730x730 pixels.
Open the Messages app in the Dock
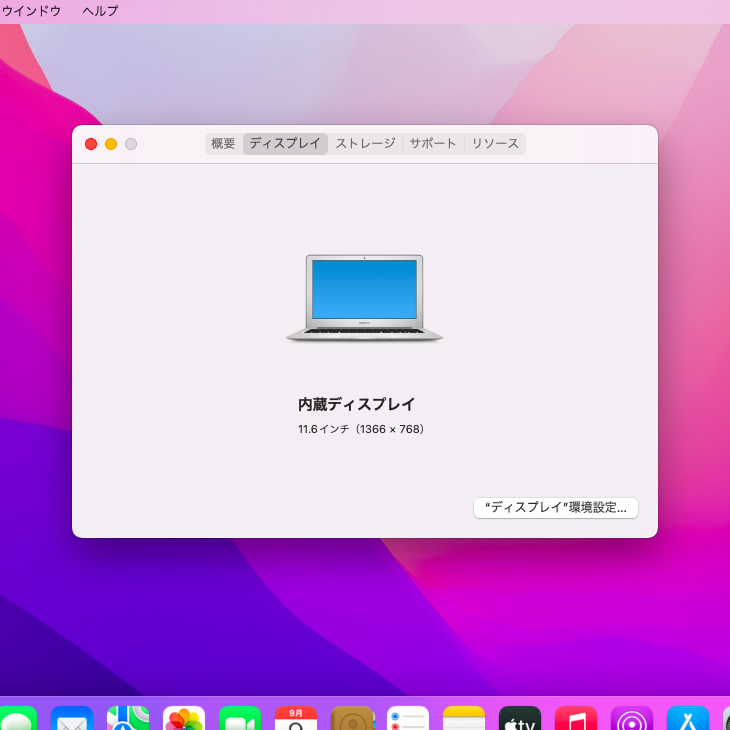16,718
